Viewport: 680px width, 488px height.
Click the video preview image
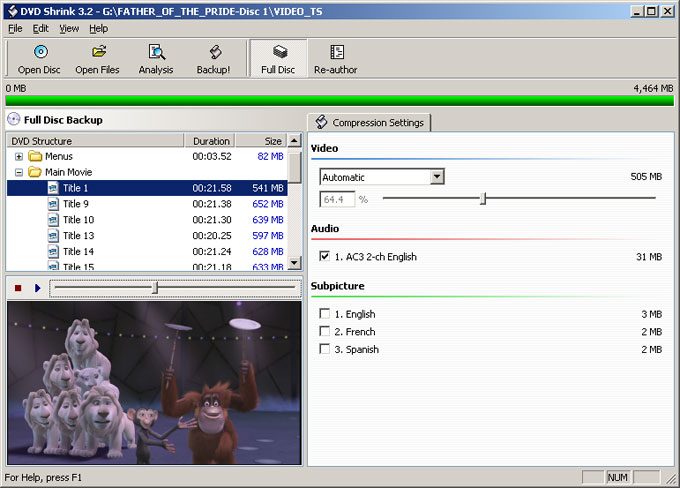(x=154, y=383)
